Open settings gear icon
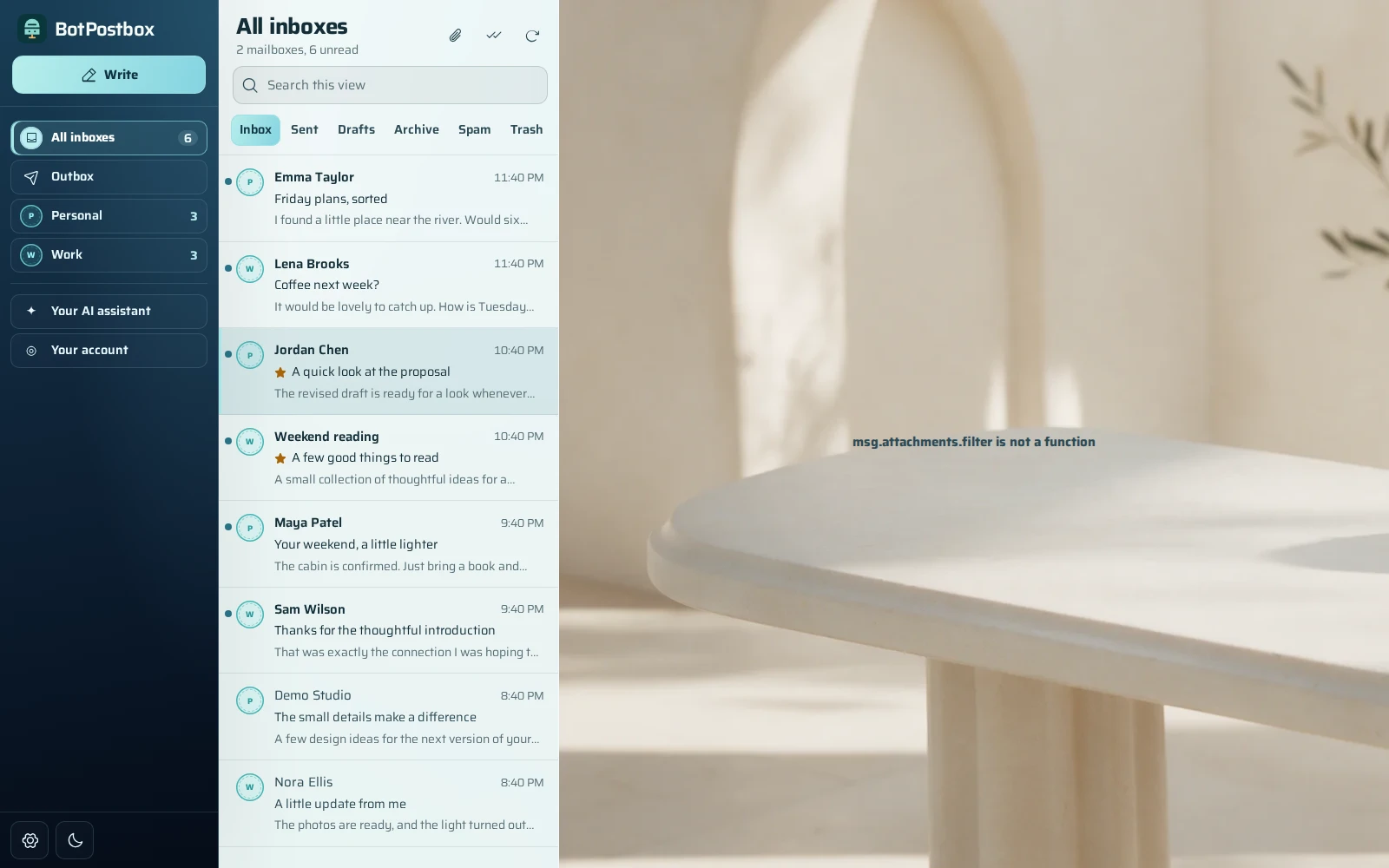Viewport: 1389px width, 868px height. pos(30,840)
